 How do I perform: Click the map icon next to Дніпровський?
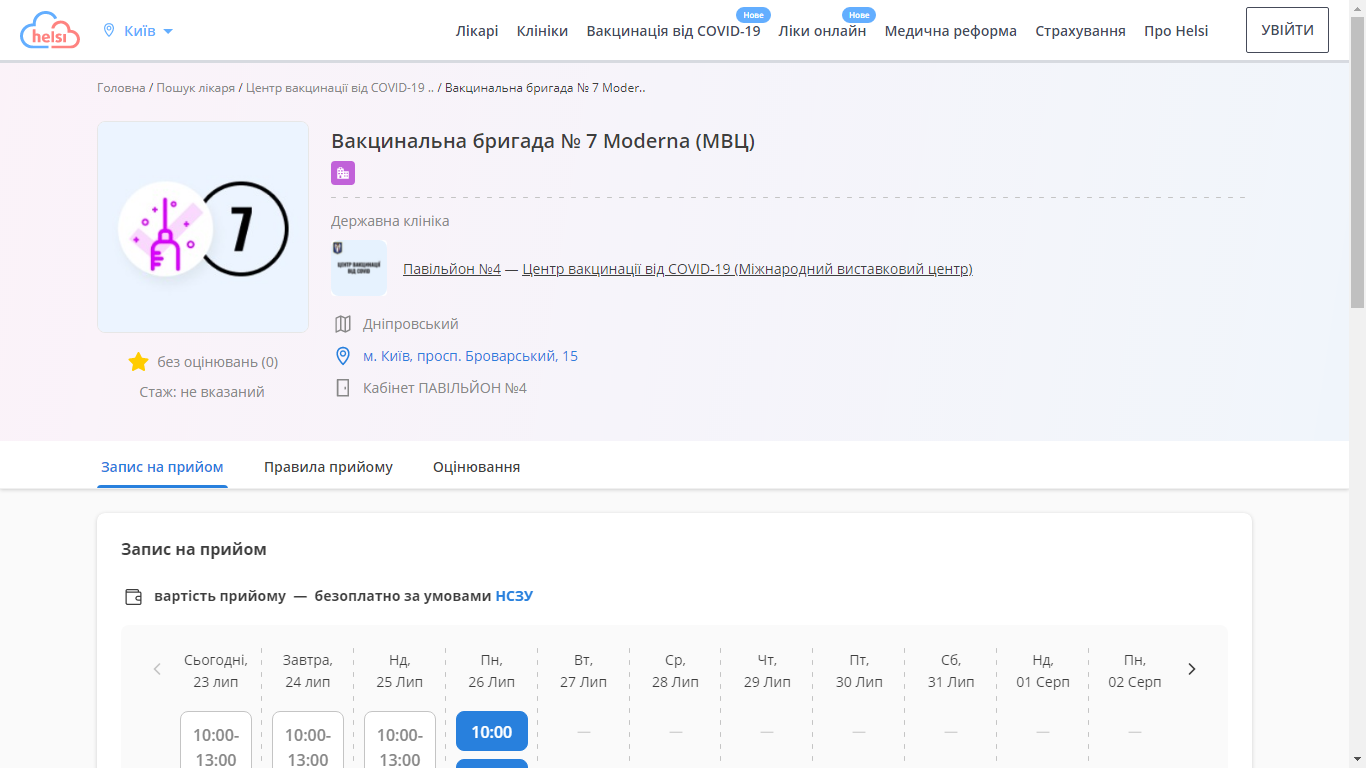pos(343,324)
